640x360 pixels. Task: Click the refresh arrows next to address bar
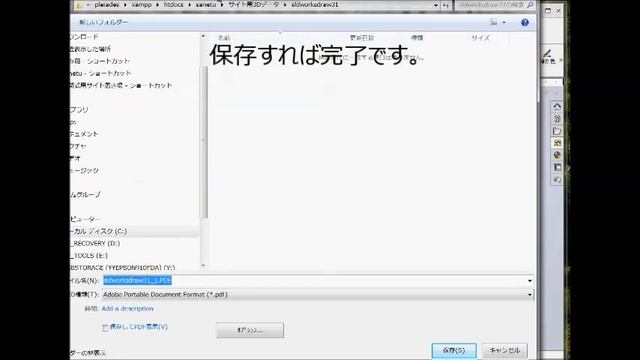(446, 5)
